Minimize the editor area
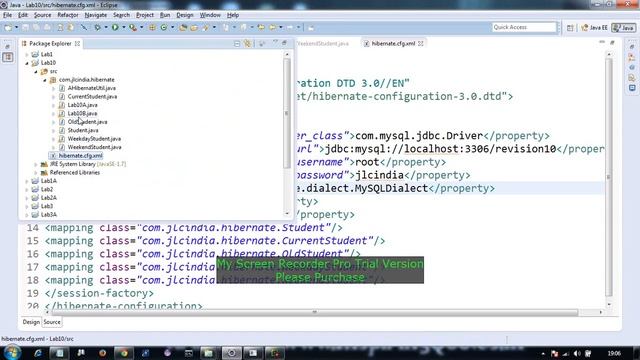Viewport: 640px width, 360px height. coord(602,42)
